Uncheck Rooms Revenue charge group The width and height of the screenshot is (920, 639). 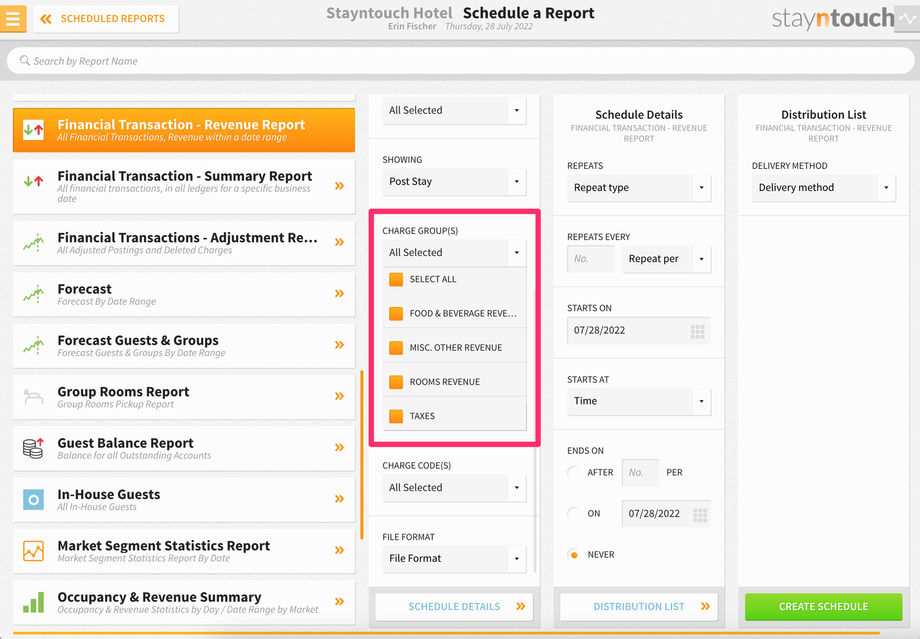coord(396,381)
